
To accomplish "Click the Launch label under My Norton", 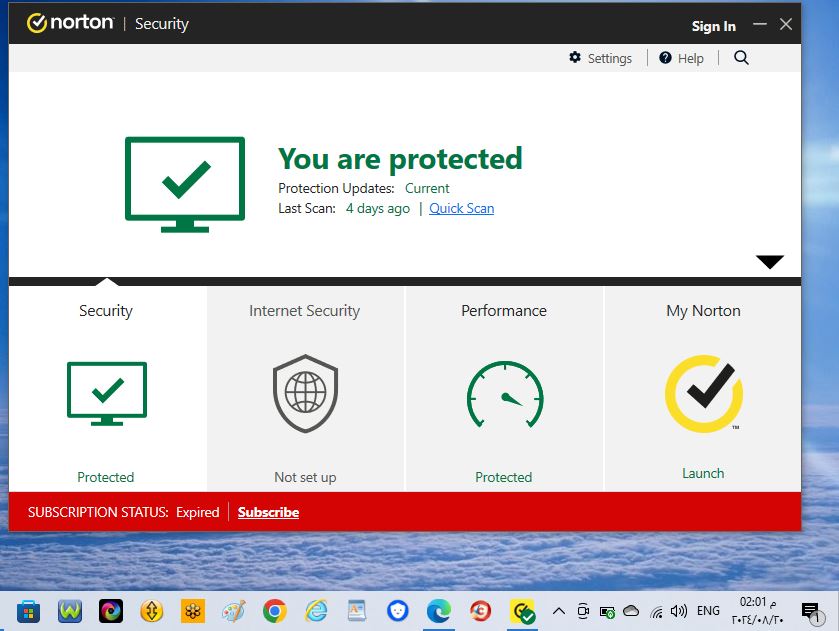I will [703, 473].
